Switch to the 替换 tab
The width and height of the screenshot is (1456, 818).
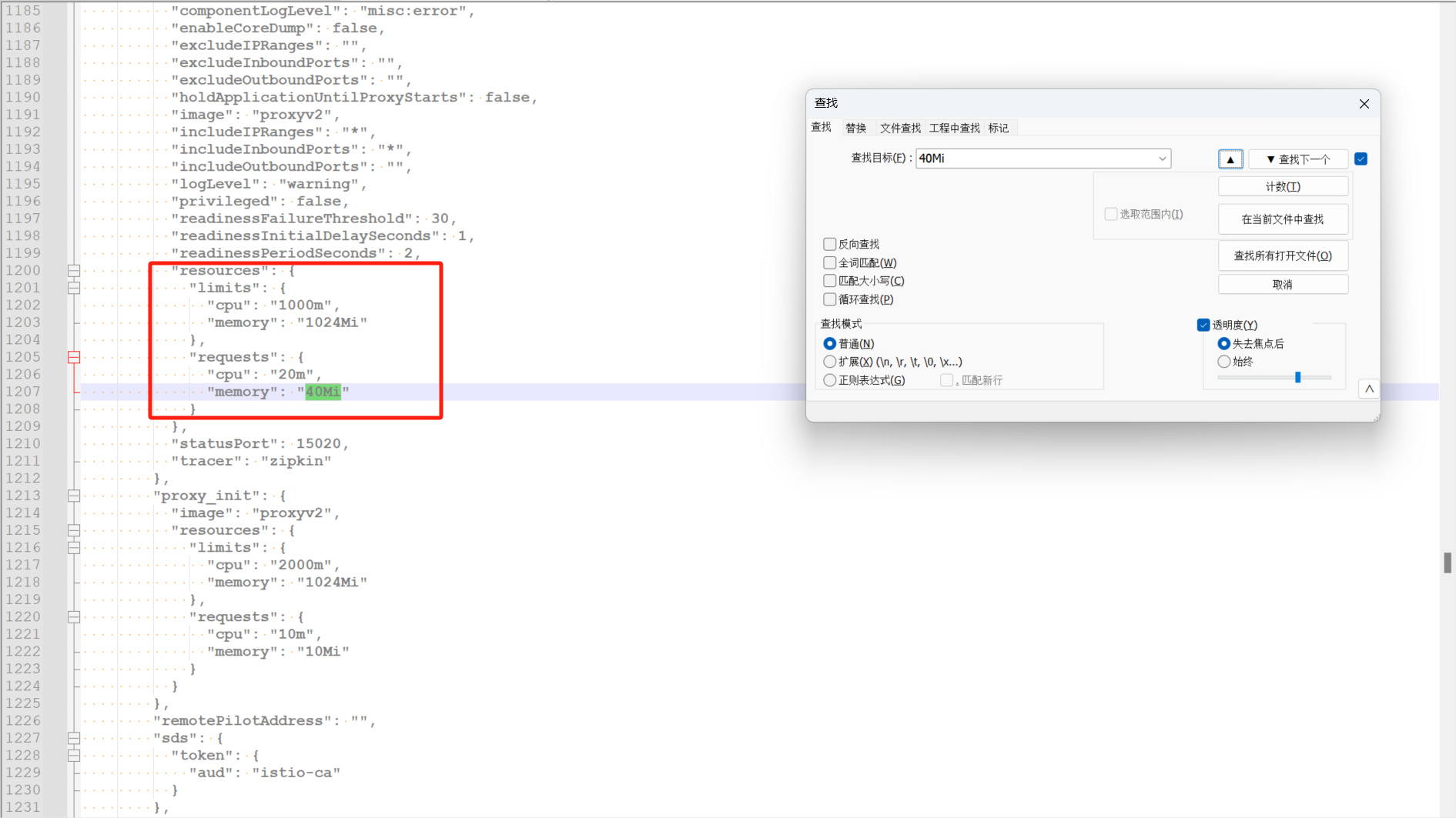tap(855, 128)
